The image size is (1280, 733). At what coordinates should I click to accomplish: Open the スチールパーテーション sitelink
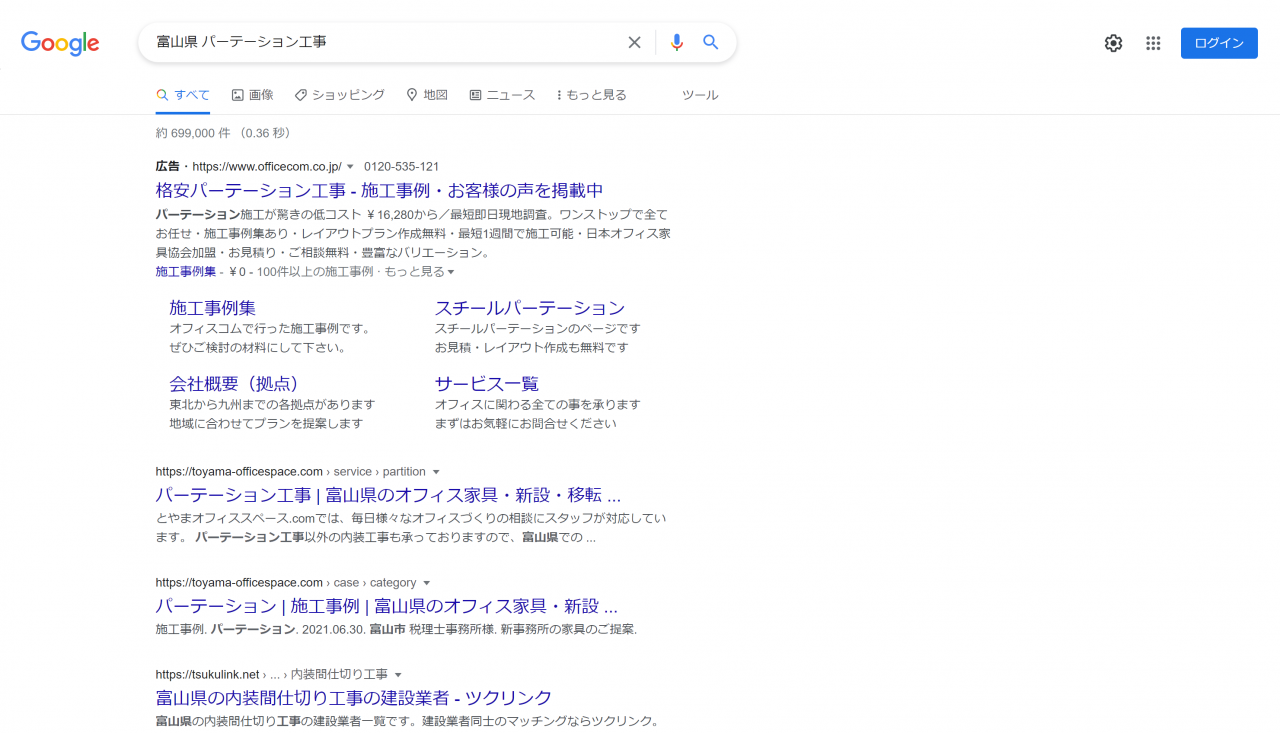pyautogui.click(x=529, y=308)
